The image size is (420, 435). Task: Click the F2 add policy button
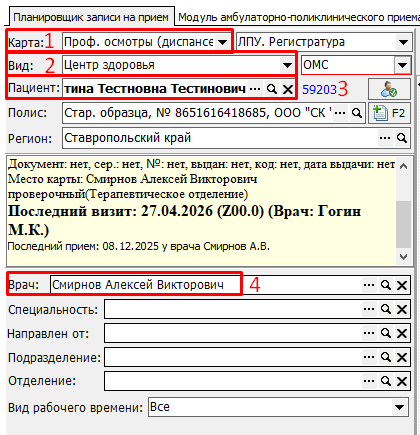click(389, 113)
